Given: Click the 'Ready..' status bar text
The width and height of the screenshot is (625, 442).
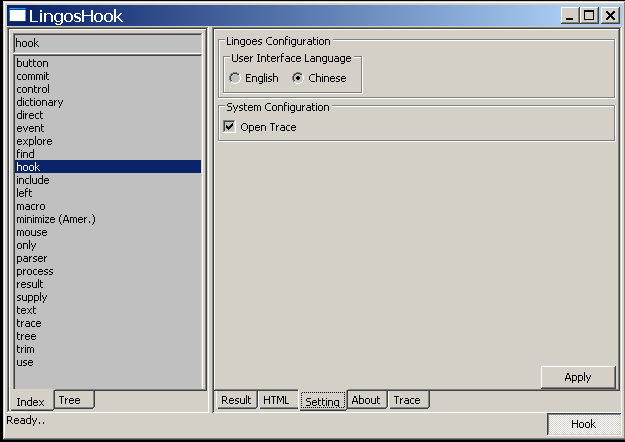Looking at the screenshot, I should coord(26,420).
